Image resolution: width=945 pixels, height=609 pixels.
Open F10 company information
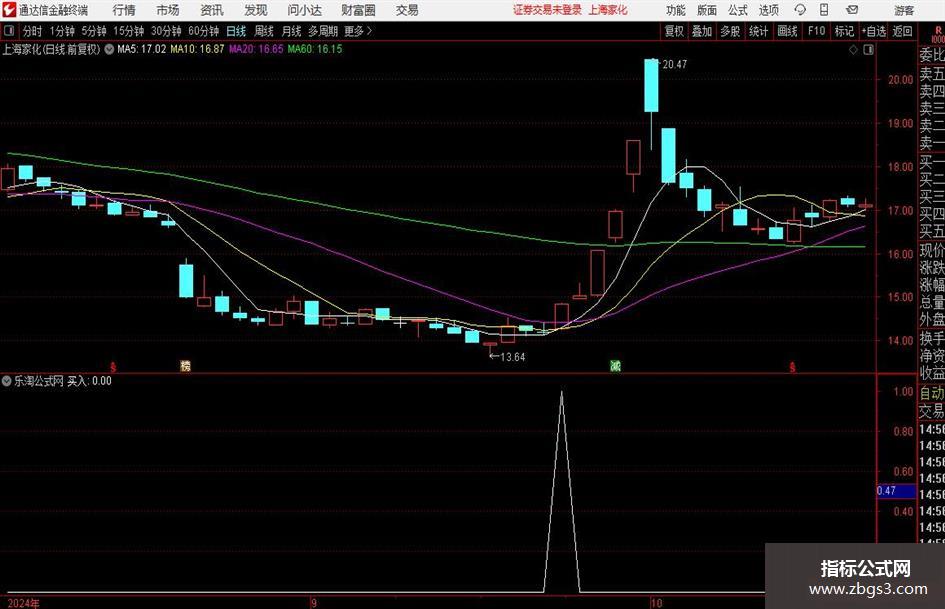816,31
